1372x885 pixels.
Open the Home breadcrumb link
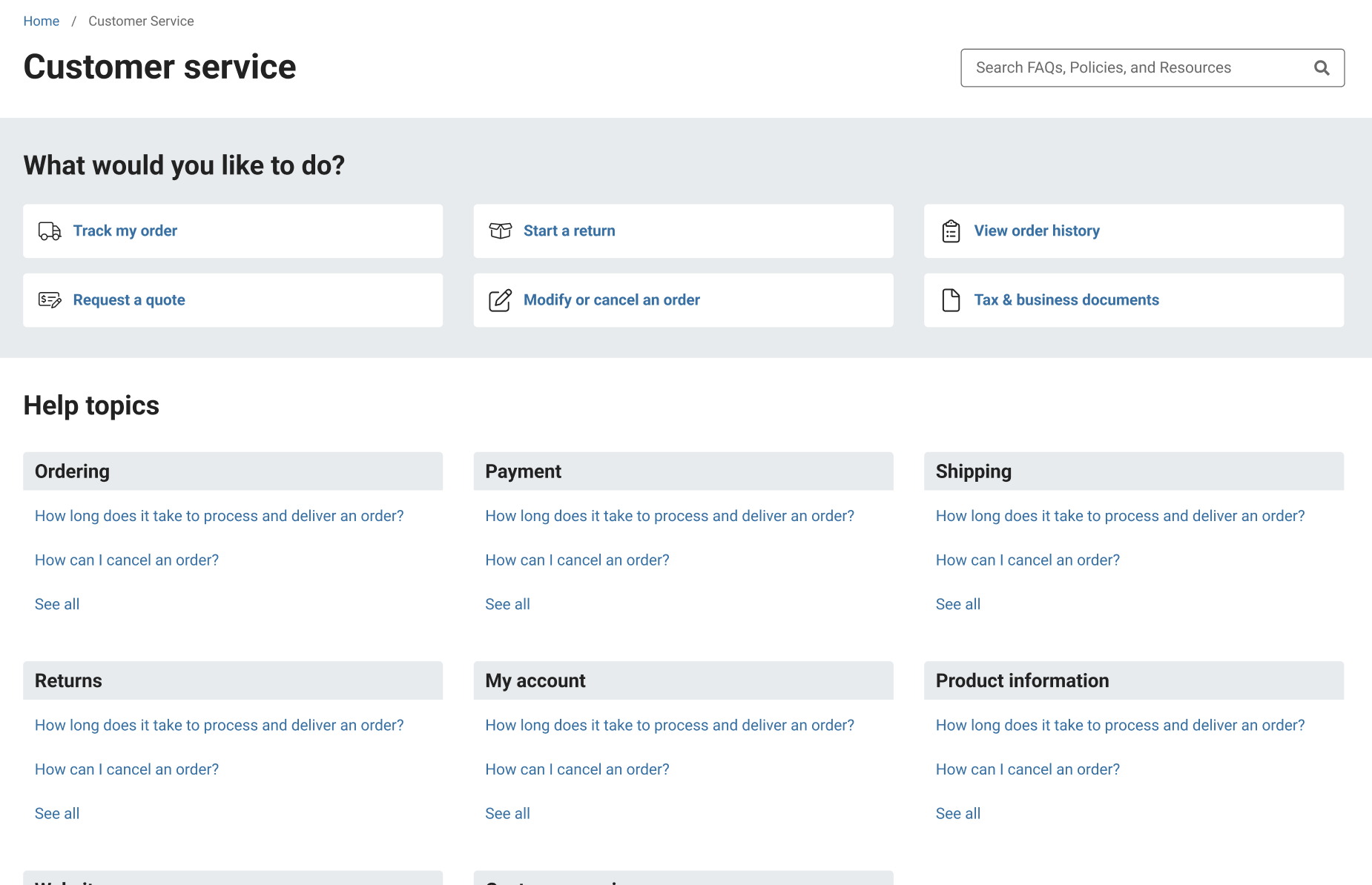pyautogui.click(x=42, y=21)
